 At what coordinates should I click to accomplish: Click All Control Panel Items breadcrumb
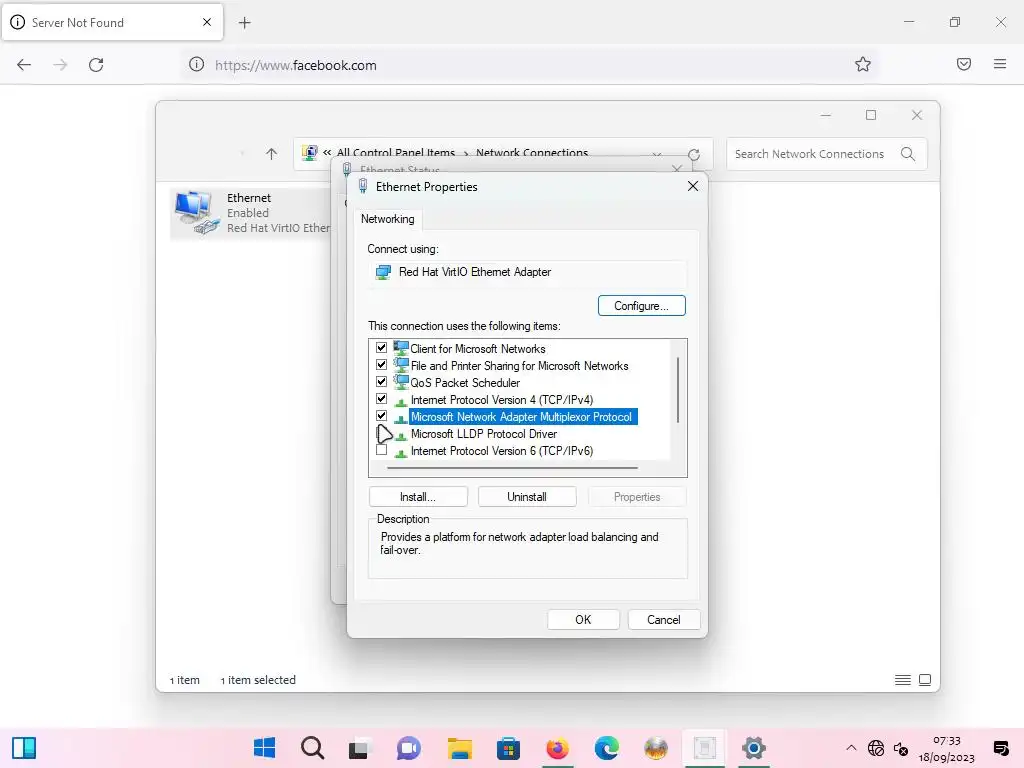(396, 152)
